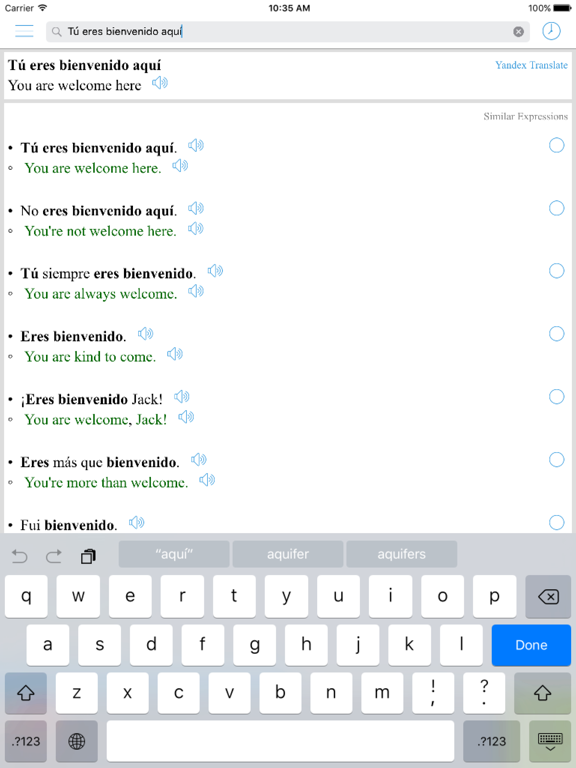Play audio for 'You're more than welcome.'

coord(207,480)
